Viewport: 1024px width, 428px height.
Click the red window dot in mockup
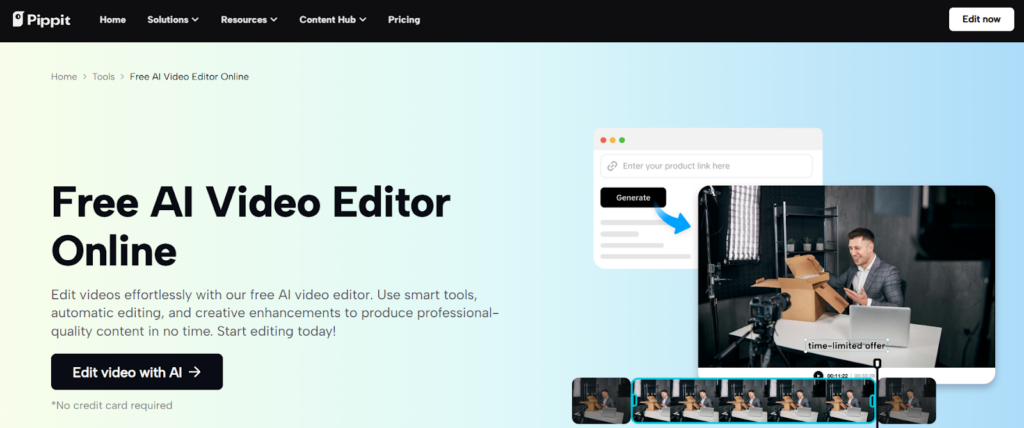click(x=603, y=140)
